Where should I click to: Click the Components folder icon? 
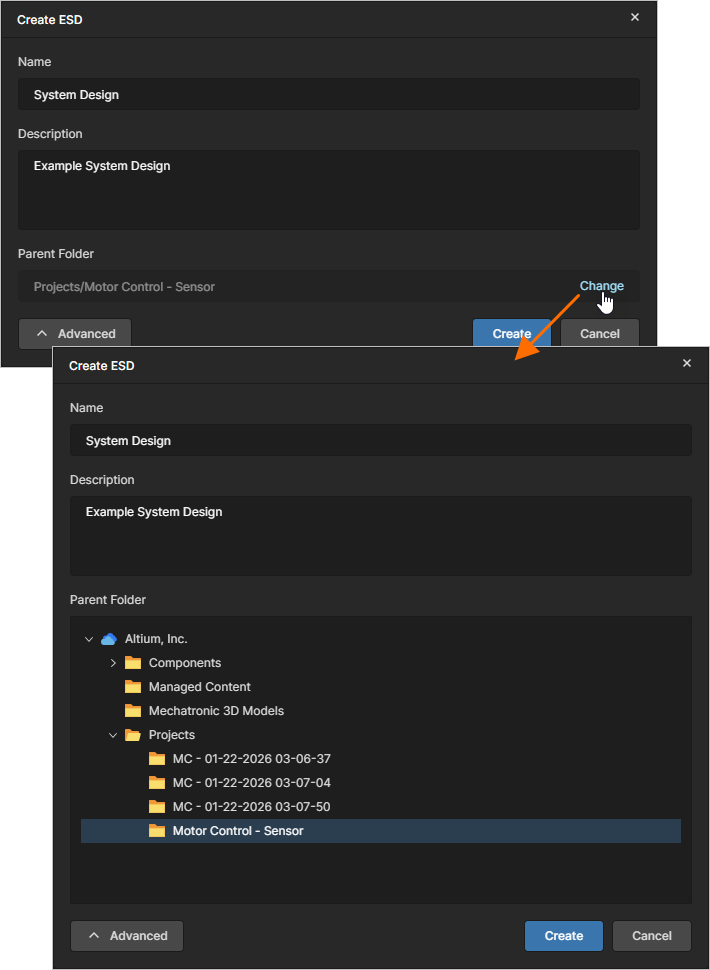click(133, 663)
